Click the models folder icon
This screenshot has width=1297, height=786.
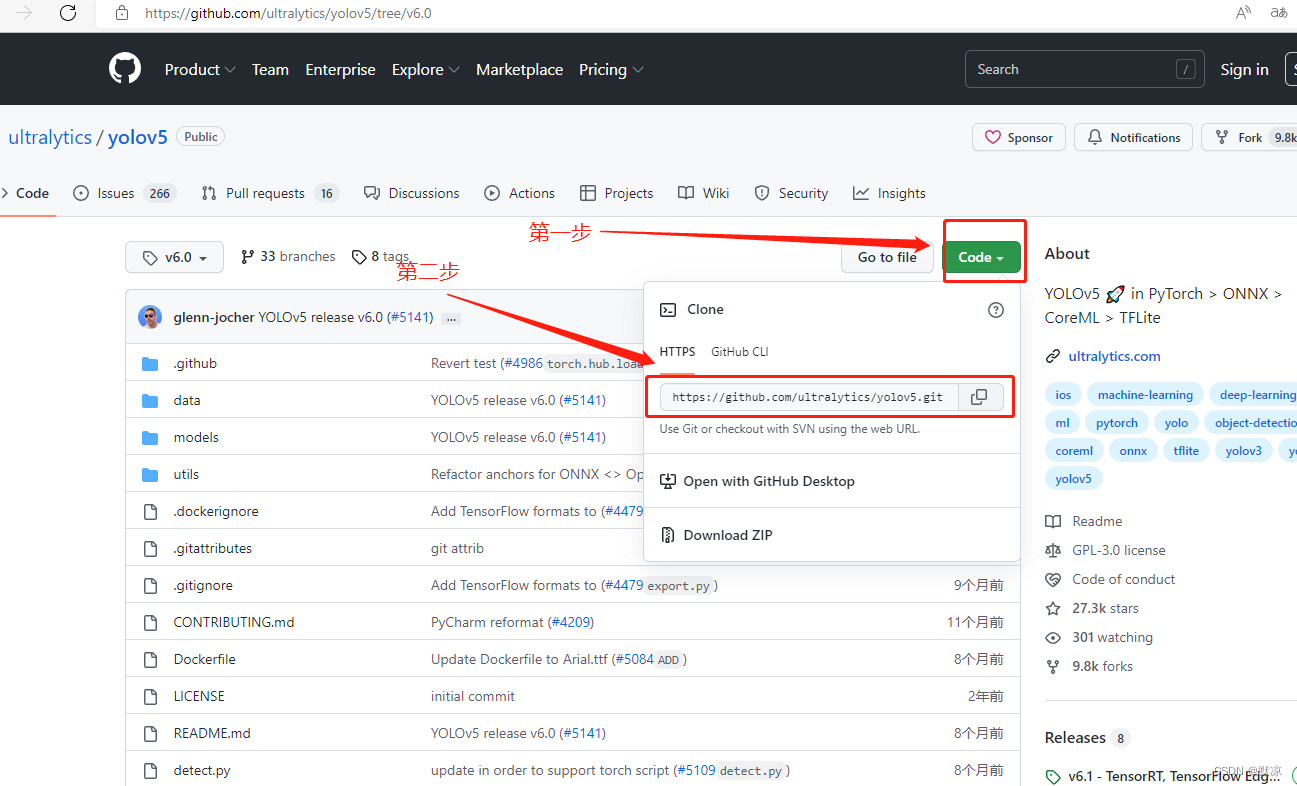pos(150,437)
